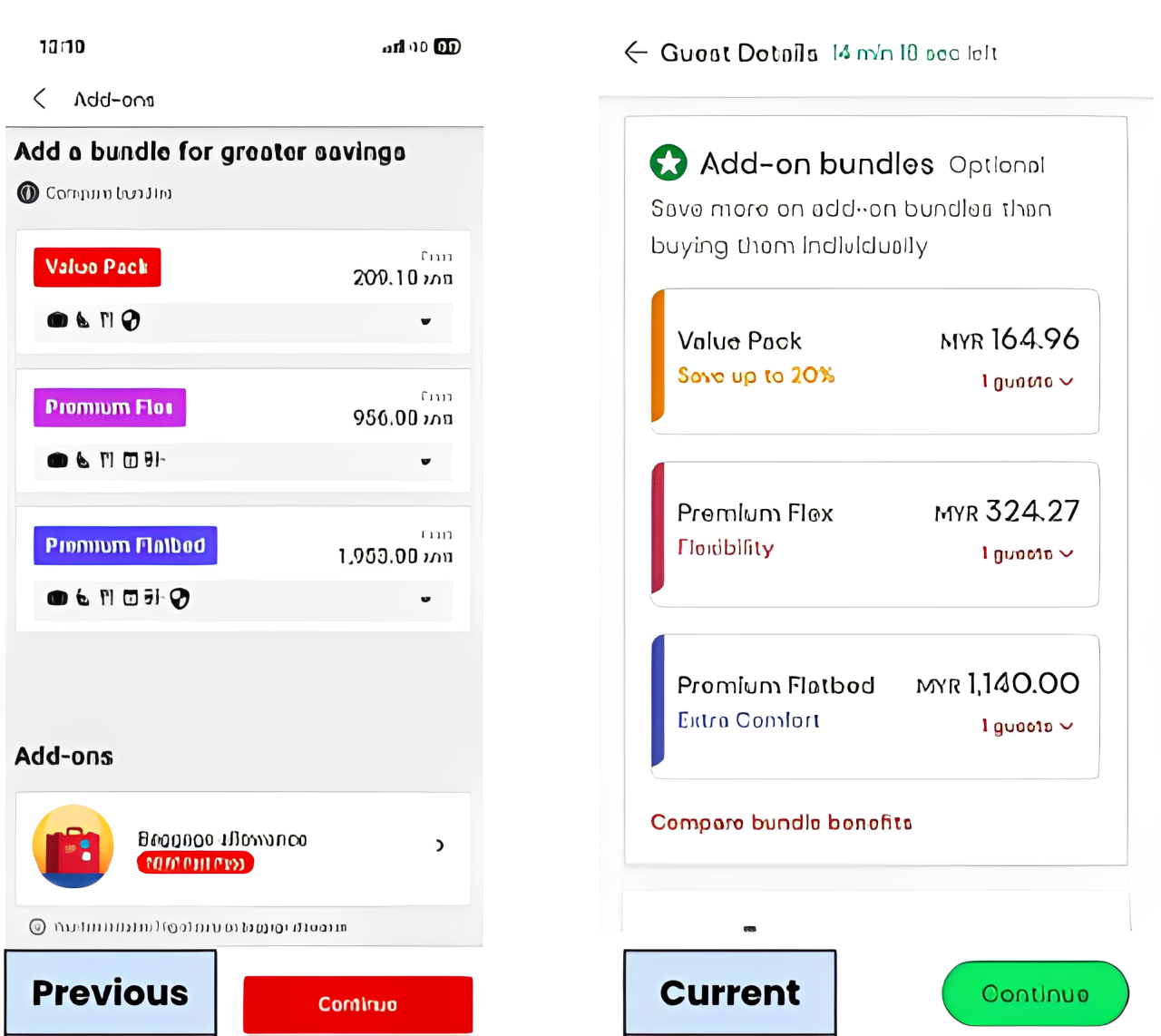
Task: Tap the back chevron beside Add-ons
Action: (x=40, y=99)
